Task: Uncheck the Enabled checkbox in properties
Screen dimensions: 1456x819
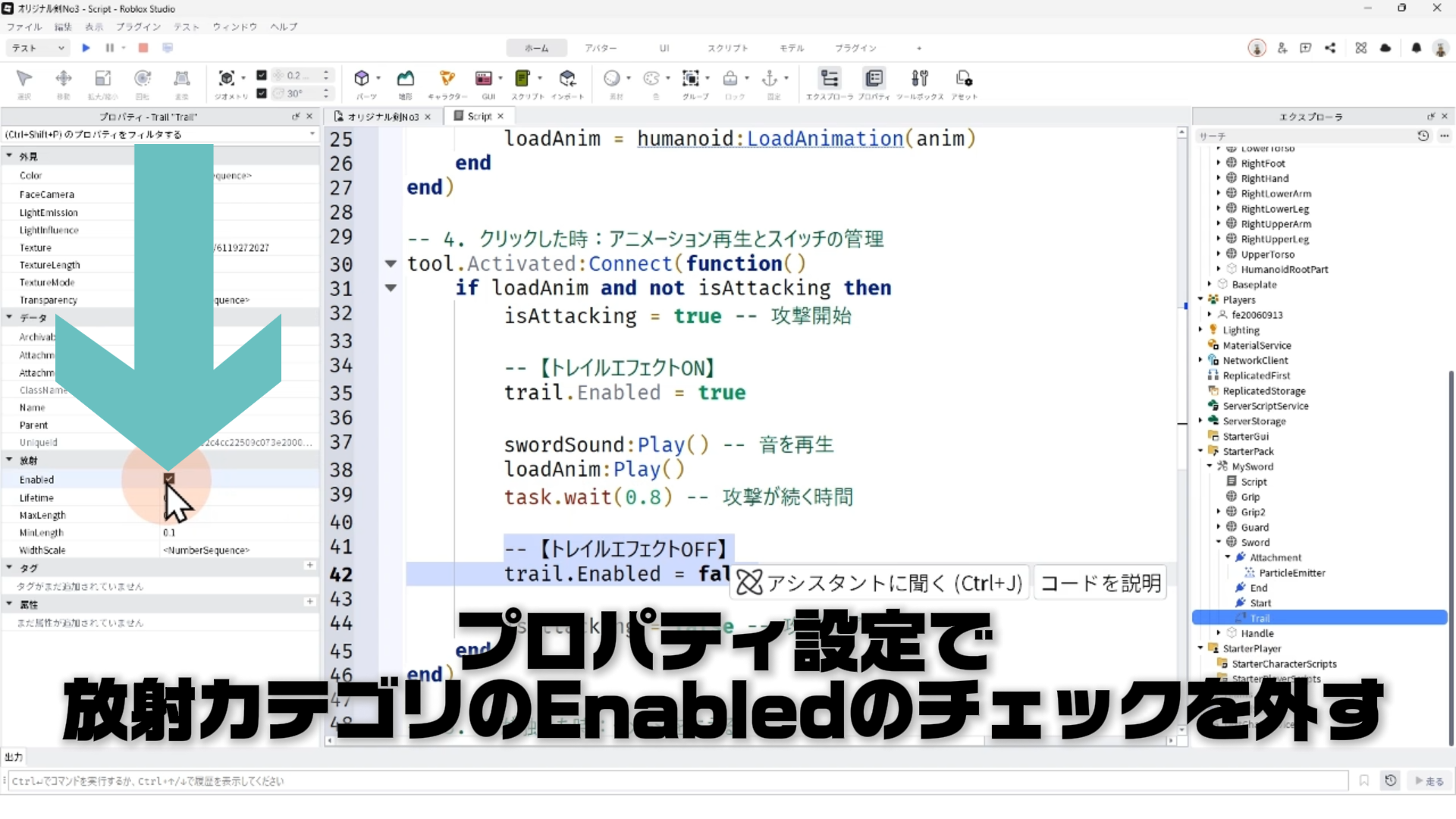Action: point(169,479)
